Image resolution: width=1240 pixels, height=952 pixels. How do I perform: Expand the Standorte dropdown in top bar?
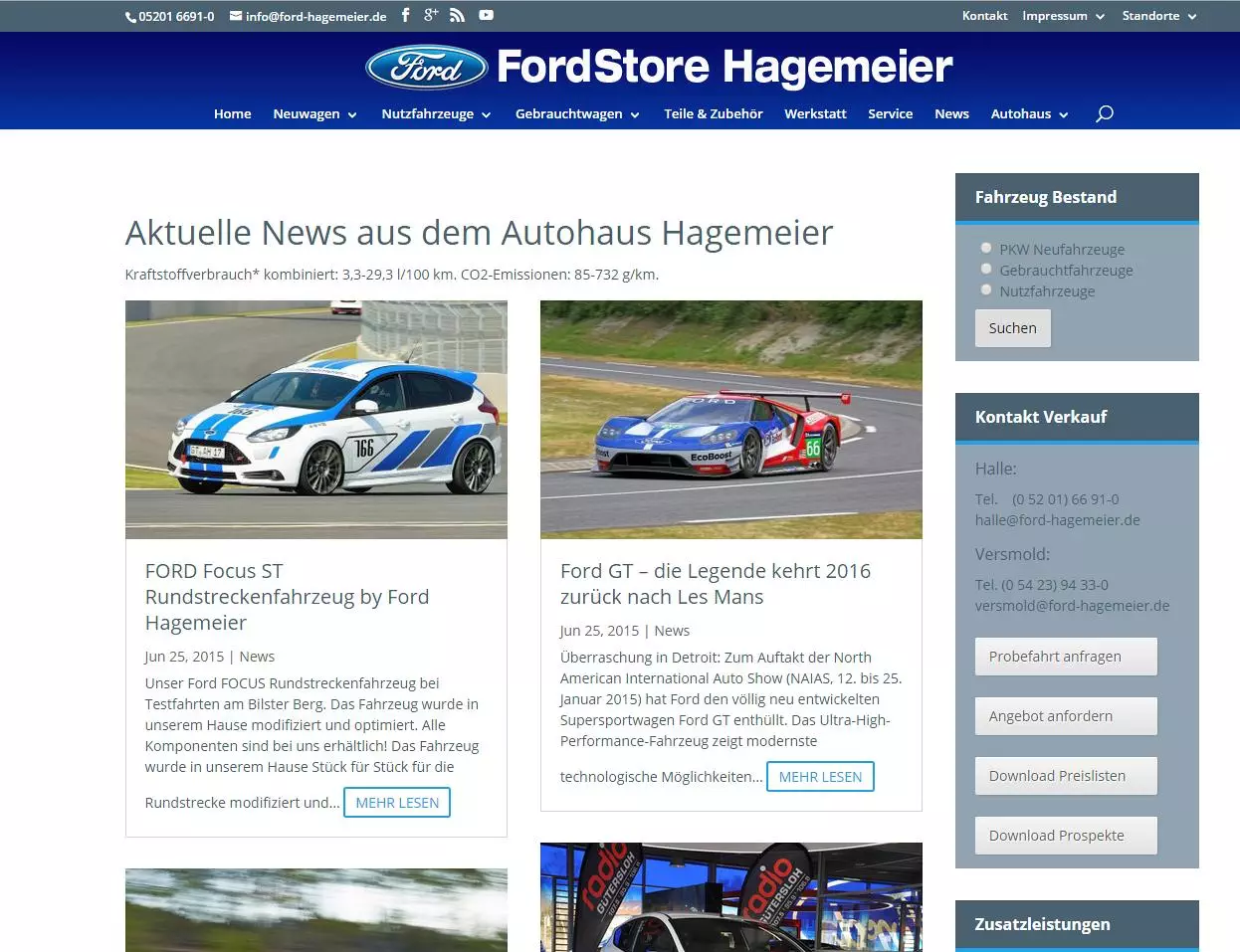1159,16
